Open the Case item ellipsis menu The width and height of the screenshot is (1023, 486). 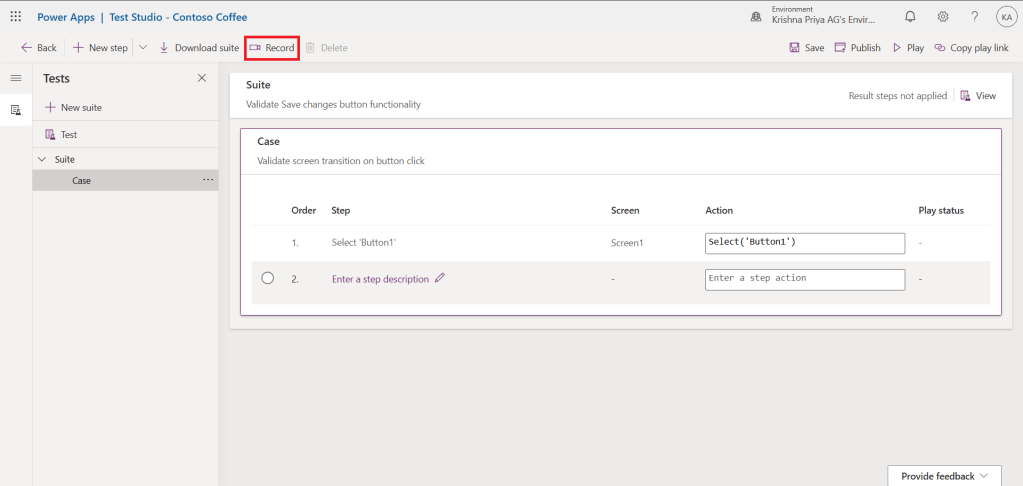[208, 180]
